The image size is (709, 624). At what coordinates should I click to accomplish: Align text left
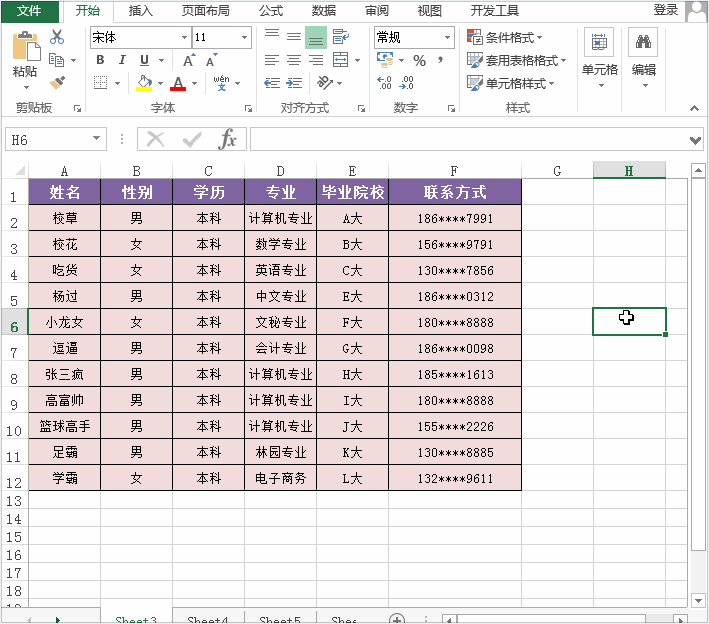(x=272, y=60)
